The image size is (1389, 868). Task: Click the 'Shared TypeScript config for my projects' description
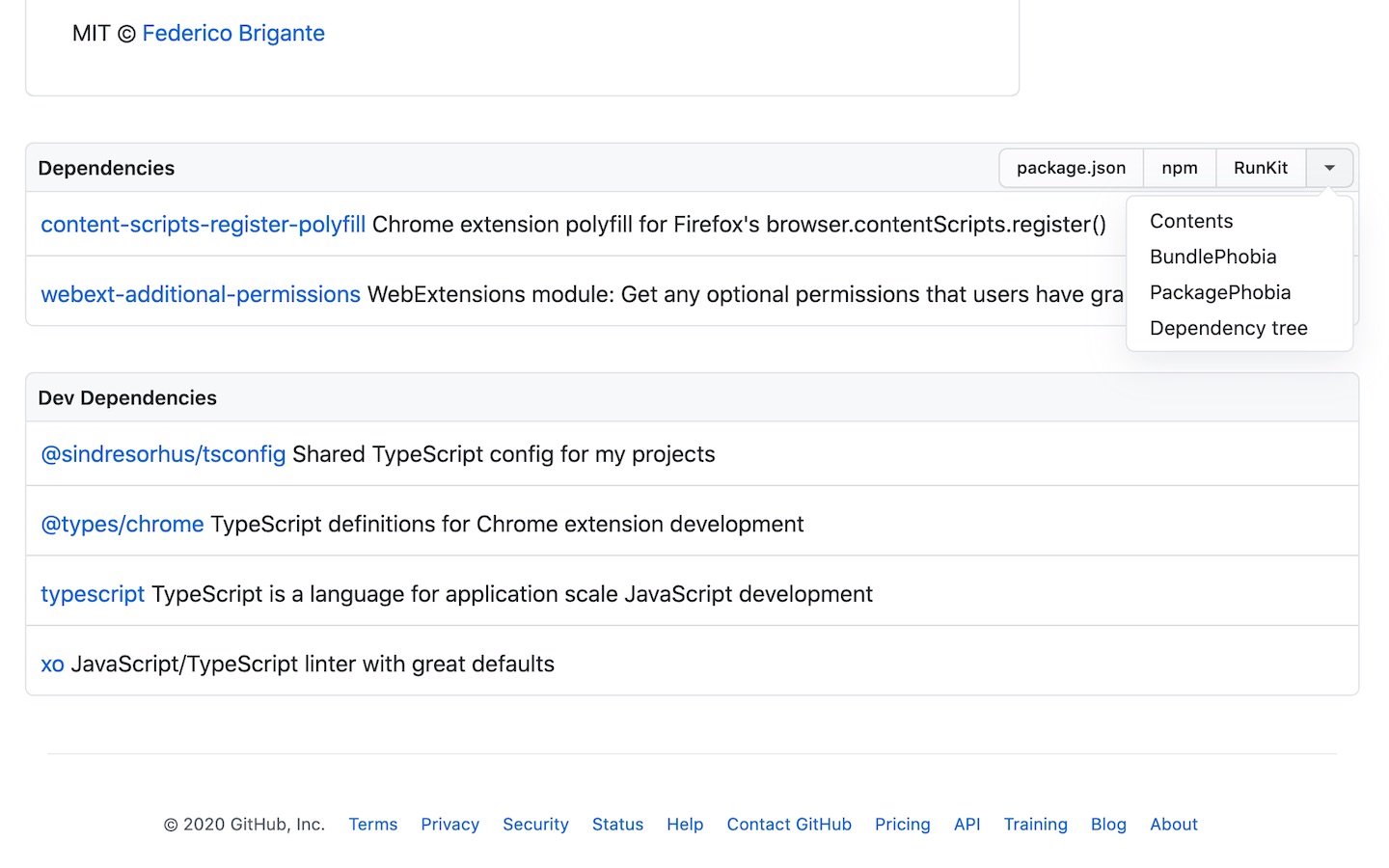point(504,454)
